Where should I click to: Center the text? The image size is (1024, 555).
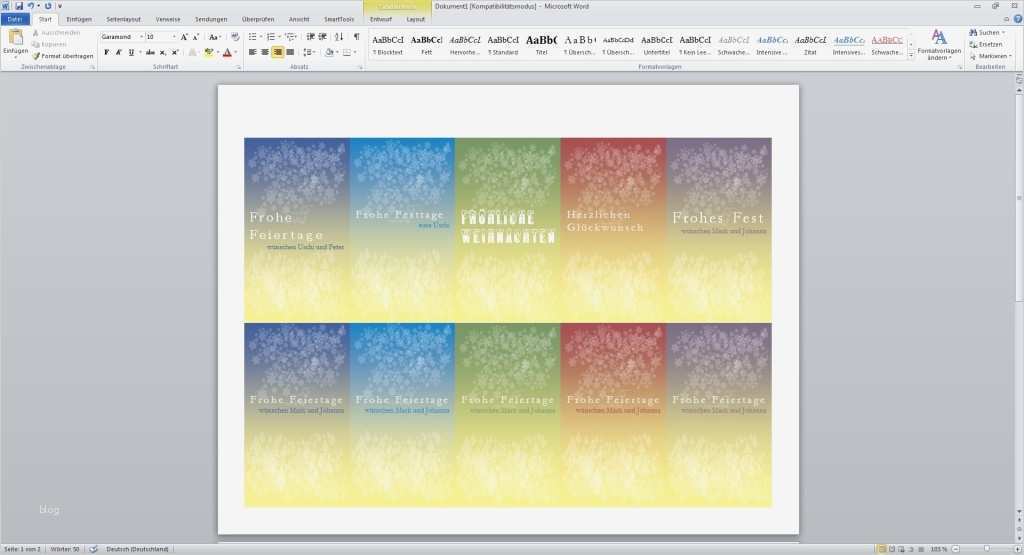pyautogui.click(x=265, y=52)
